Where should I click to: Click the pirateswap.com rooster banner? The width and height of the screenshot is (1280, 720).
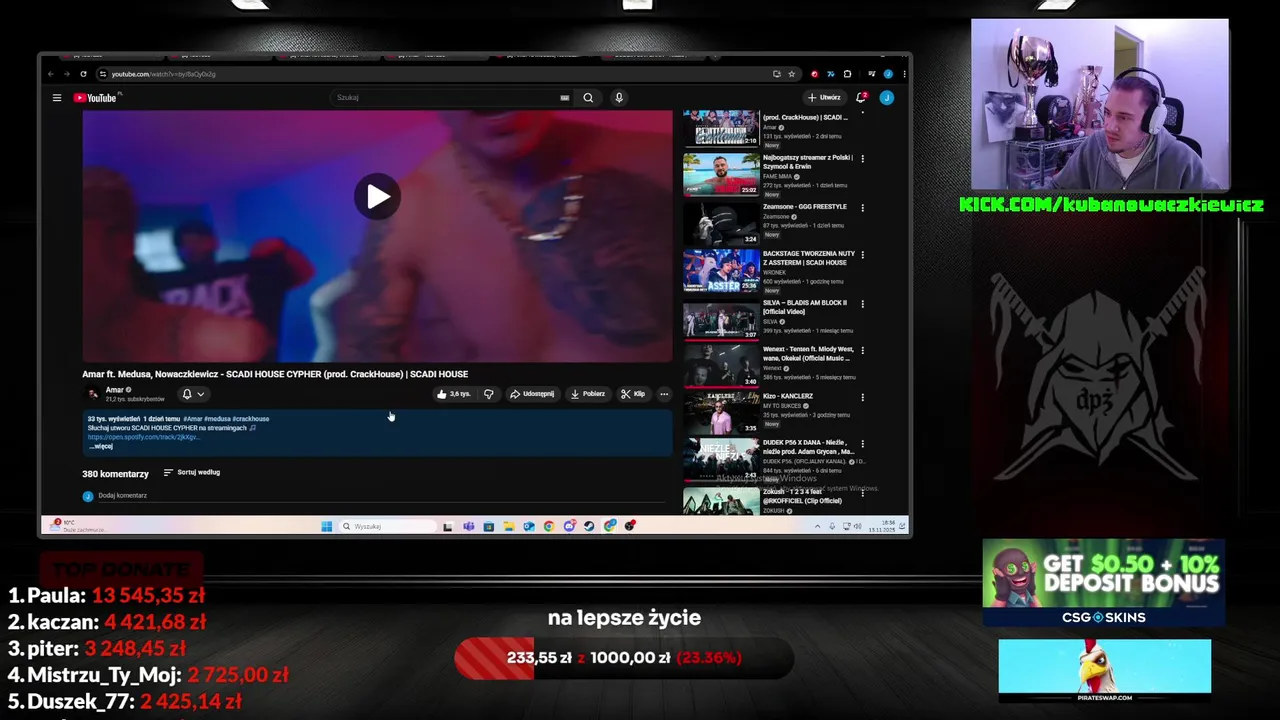pyautogui.click(x=1104, y=671)
